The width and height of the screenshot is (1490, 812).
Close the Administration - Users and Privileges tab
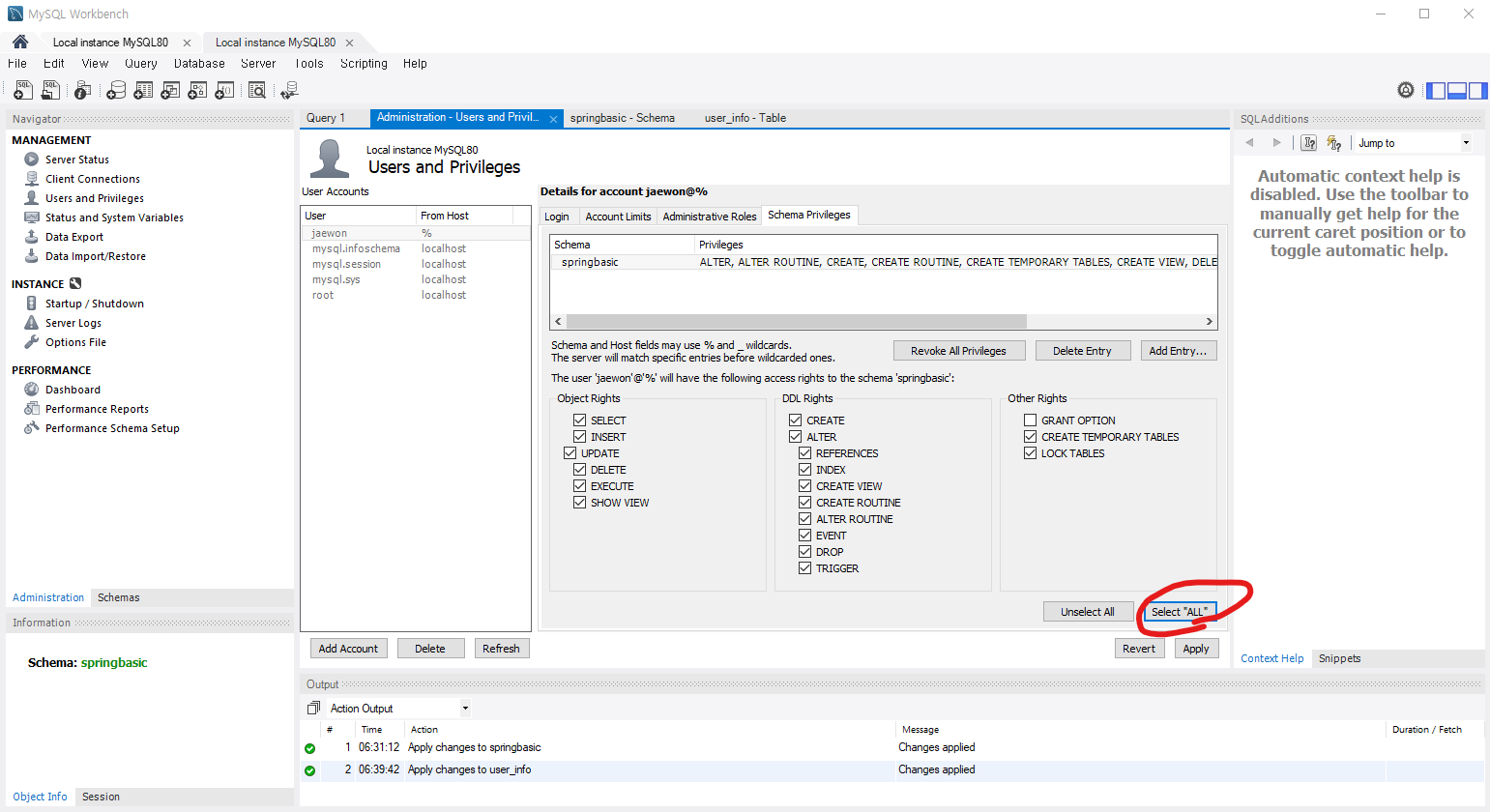coord(553,119)
